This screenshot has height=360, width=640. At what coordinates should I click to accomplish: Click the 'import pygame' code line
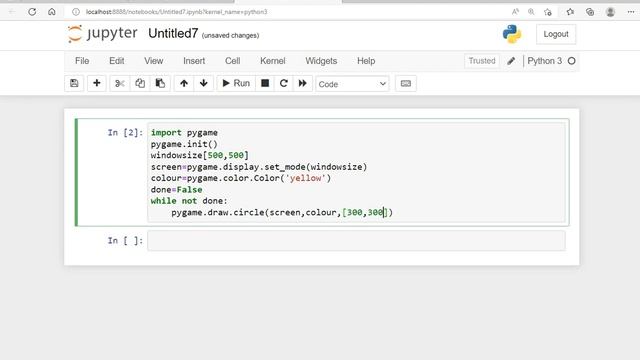(184, 133)
